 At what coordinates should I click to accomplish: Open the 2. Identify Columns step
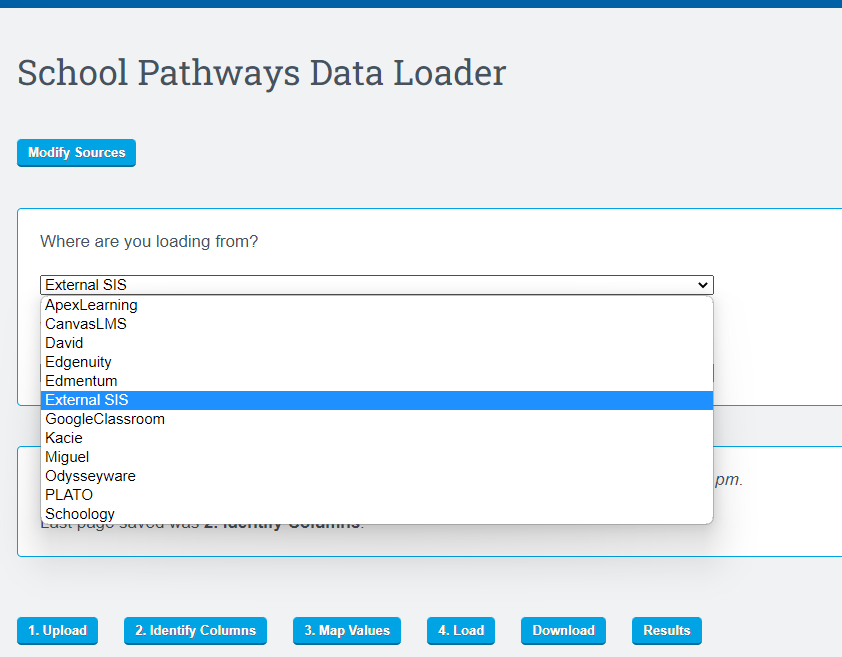tap(195, 631)
